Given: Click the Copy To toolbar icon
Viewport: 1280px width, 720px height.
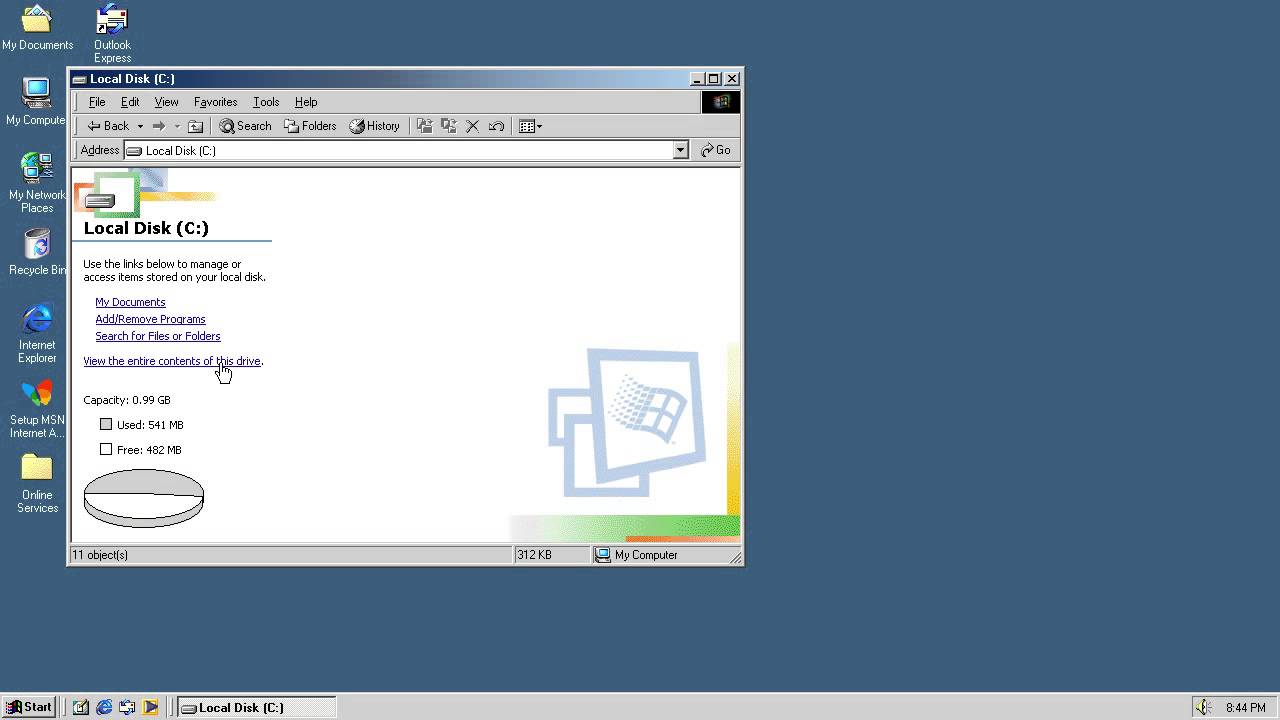Looking at the screenshot, I should tap(449, 126).
